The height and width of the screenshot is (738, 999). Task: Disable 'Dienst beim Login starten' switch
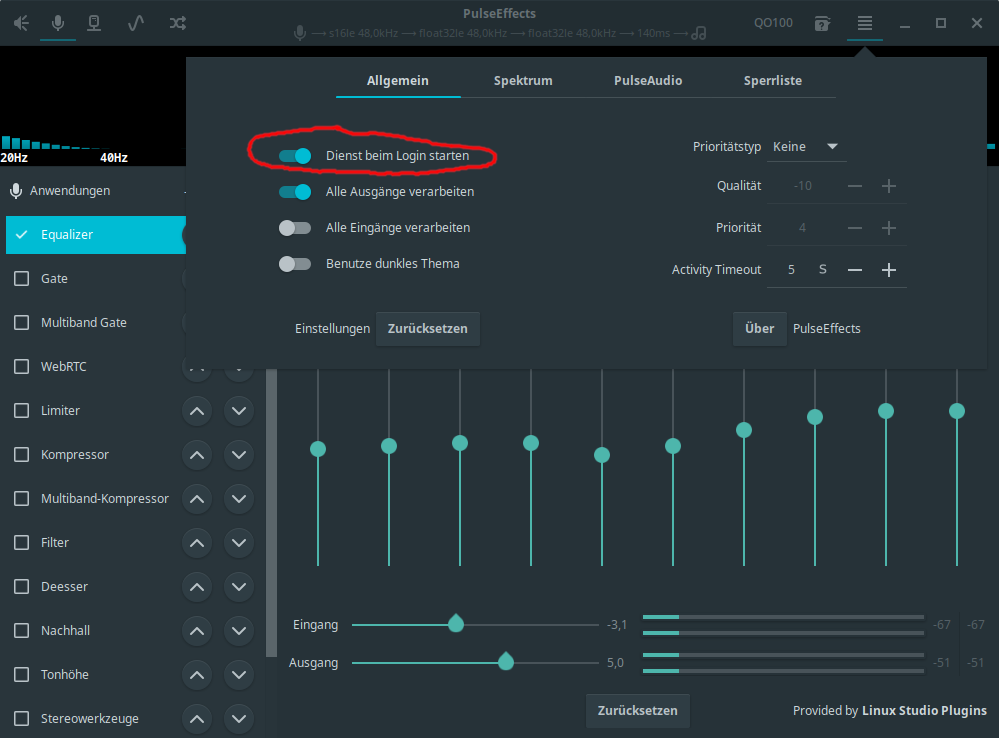pos(295,156)
